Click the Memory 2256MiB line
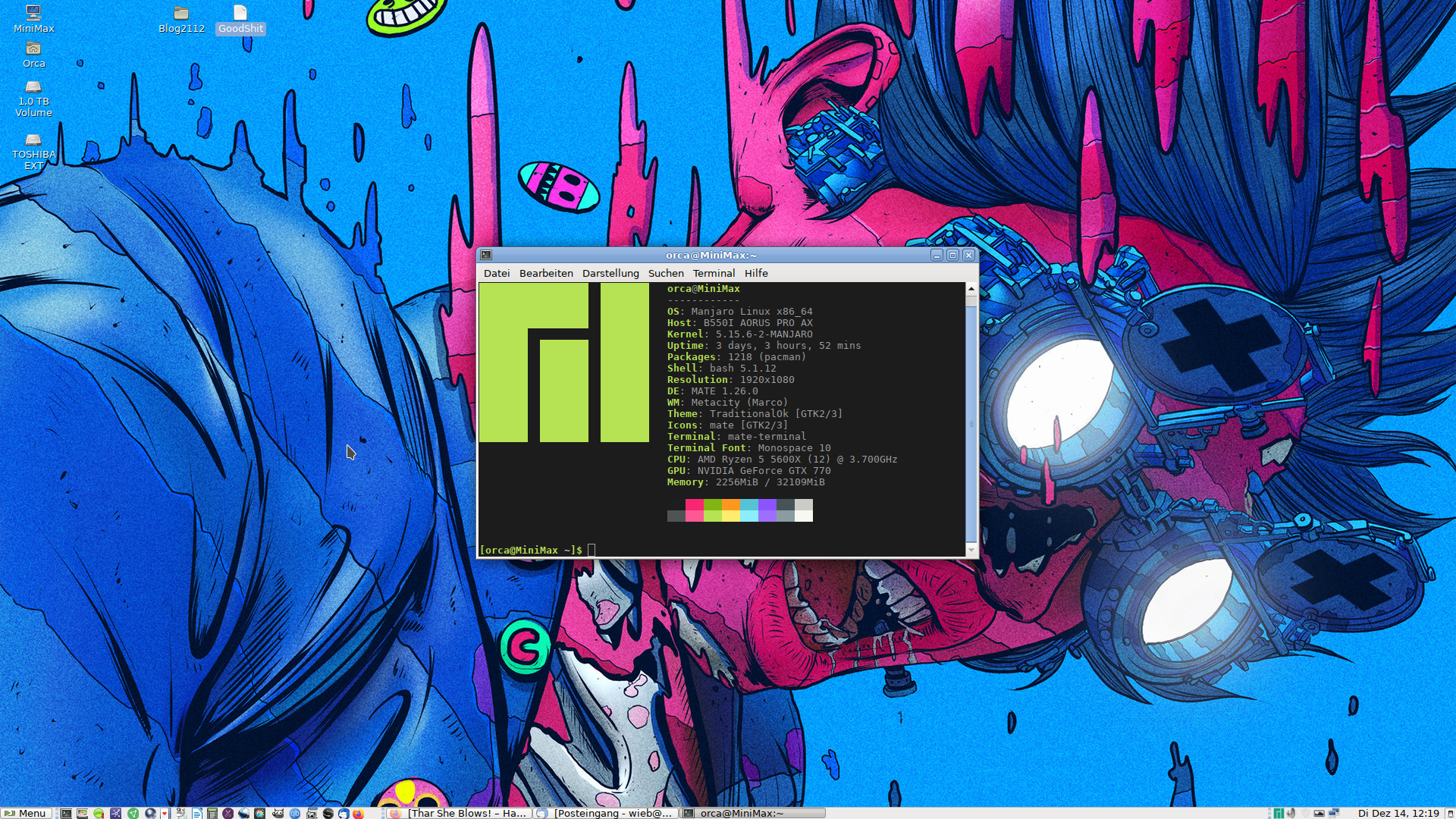The width and height of the screenshot is (1456, 819). 745,482
